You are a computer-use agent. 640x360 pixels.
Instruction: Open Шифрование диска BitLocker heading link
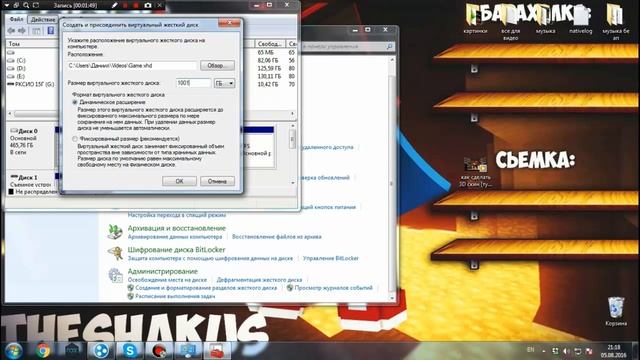click(x=176, y=250)
